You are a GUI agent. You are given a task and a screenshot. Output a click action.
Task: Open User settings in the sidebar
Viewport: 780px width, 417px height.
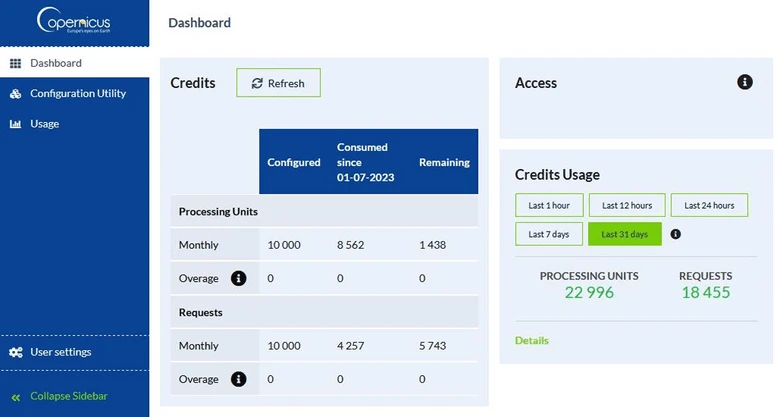[60, 352]
